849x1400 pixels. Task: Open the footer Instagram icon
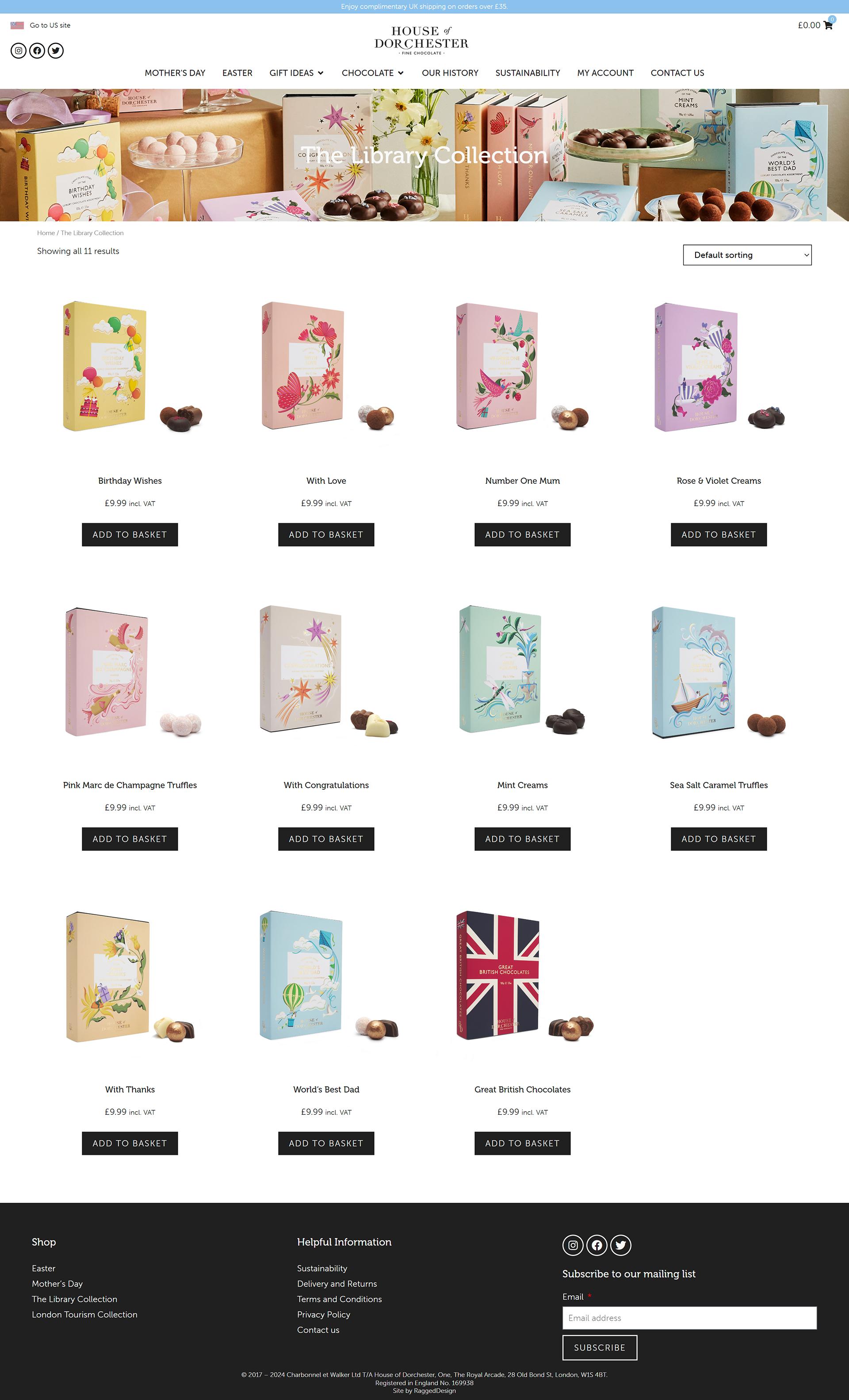click(573, 1245)
